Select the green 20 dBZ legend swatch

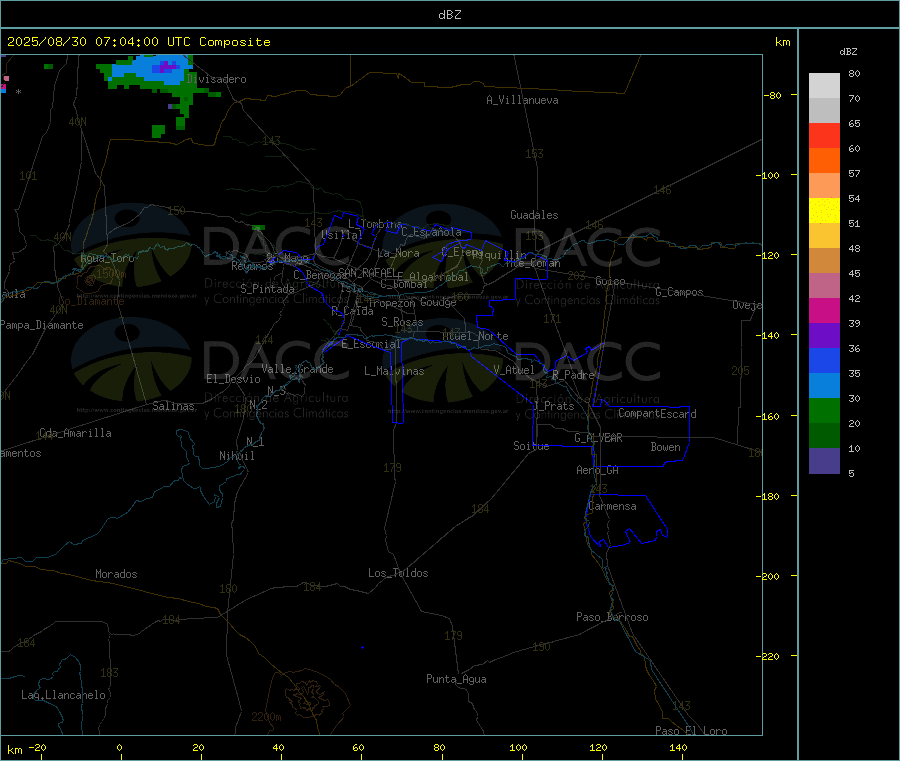824,410
